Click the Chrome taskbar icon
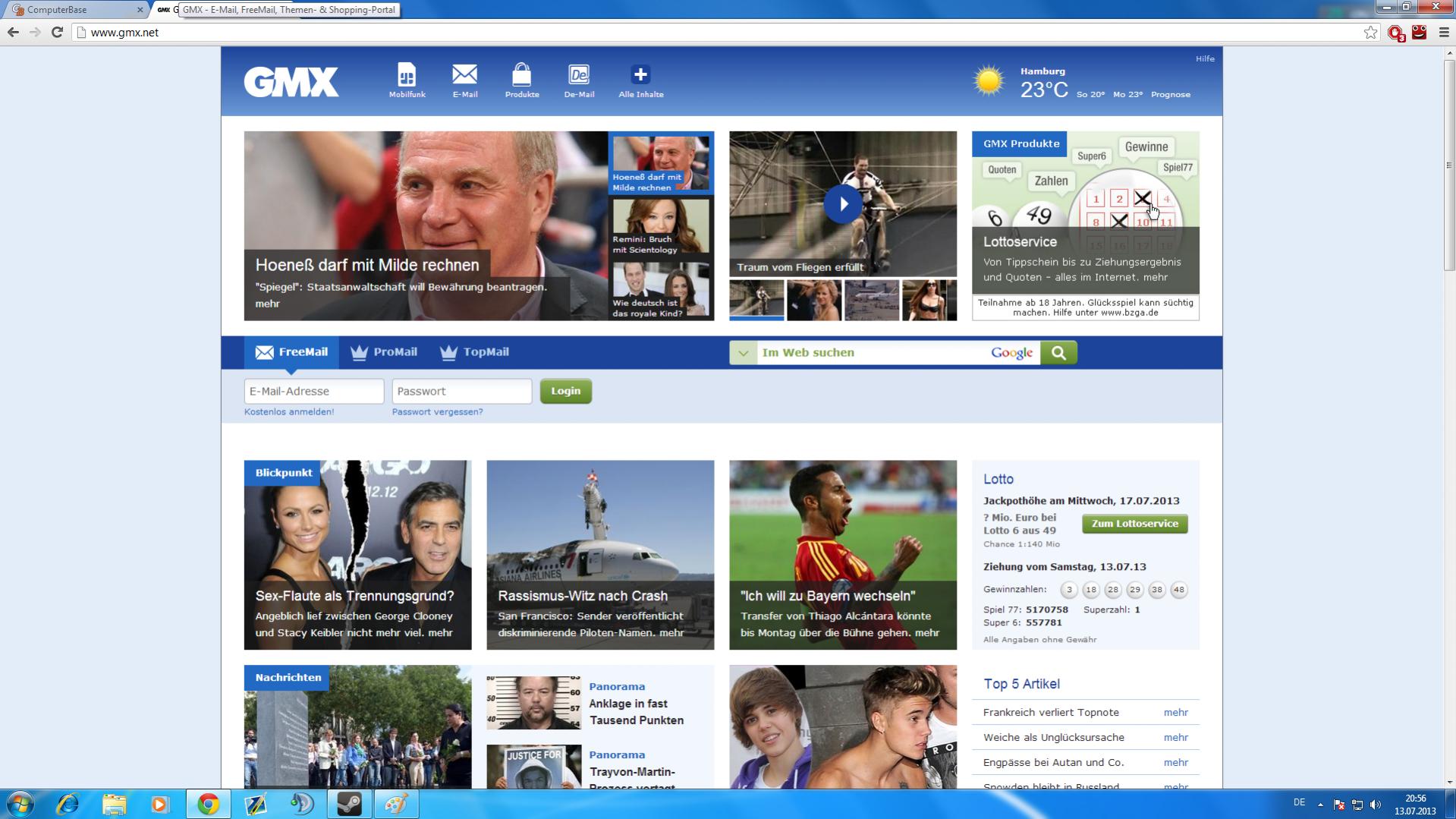 click(x=208, y=804)
